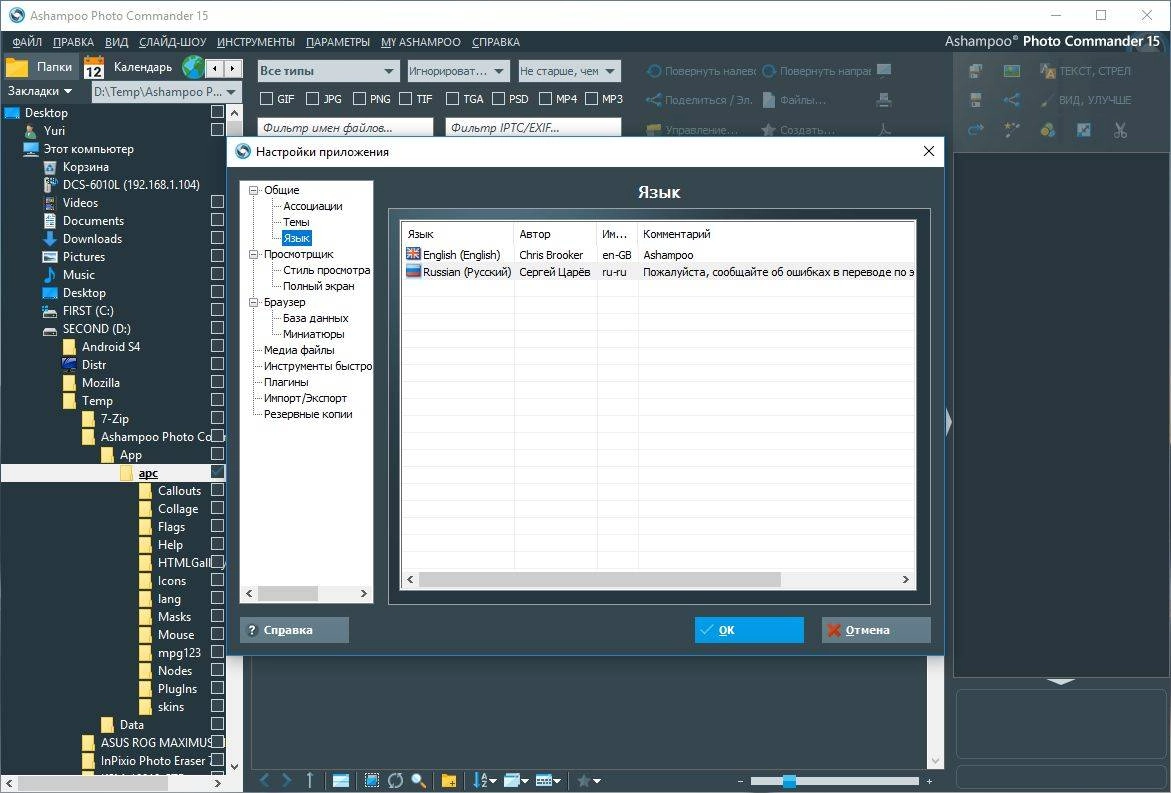Toggle the GIF file type checkbox
The width and height of the screenshot is (1171, 793).
[x=266, y=99]
